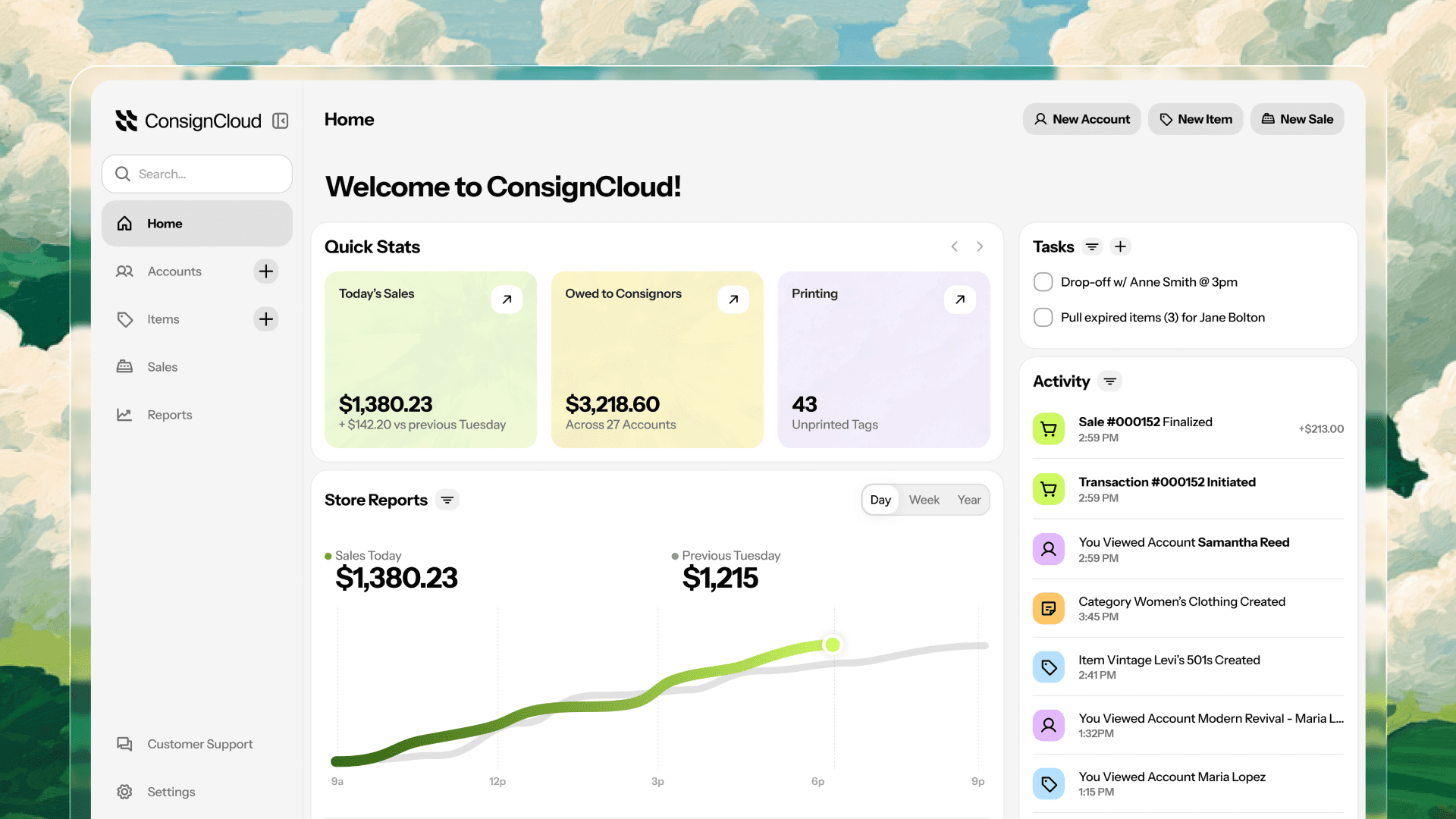Check Pull expired items for Jane Bolton
Screen dimensions: 1456x819
(1043, 318)
